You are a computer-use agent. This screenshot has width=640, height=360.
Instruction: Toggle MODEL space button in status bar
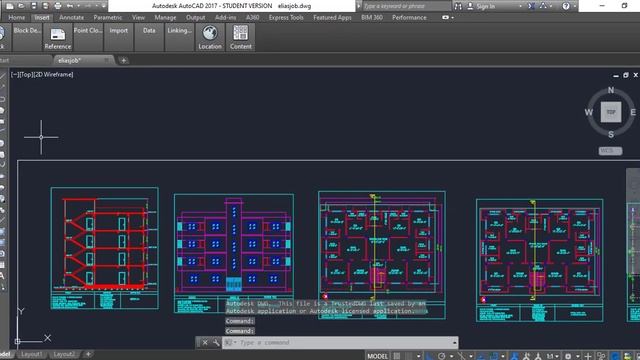coord(377,356)
